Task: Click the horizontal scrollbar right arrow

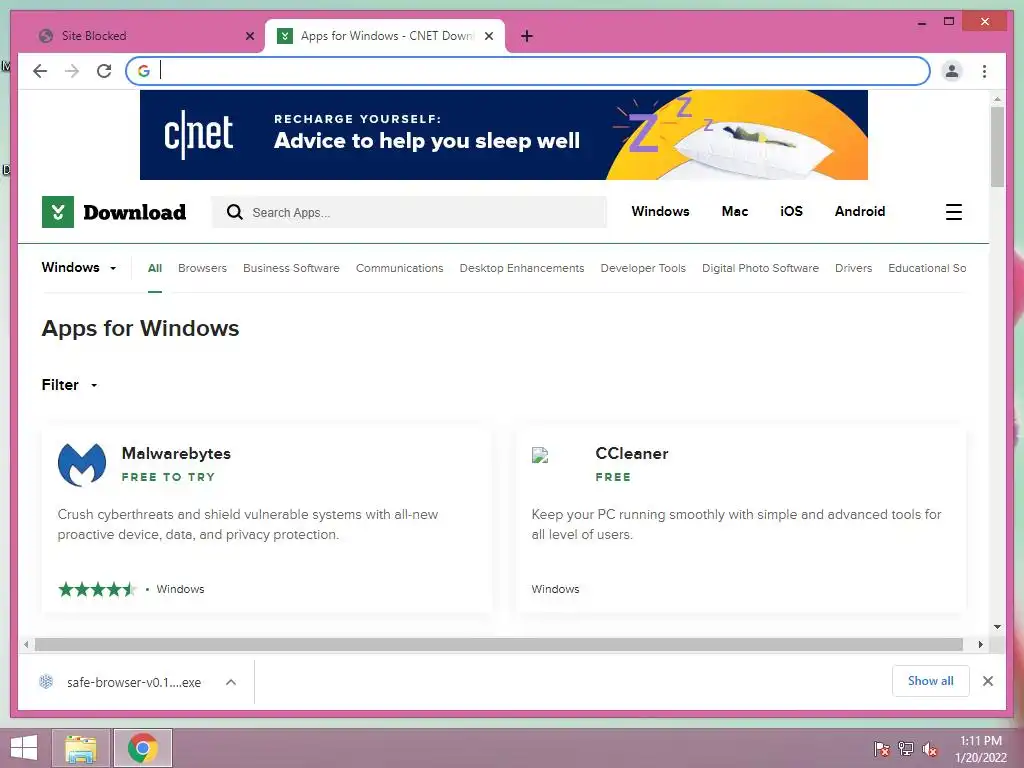Action: (x=980, y=645)
